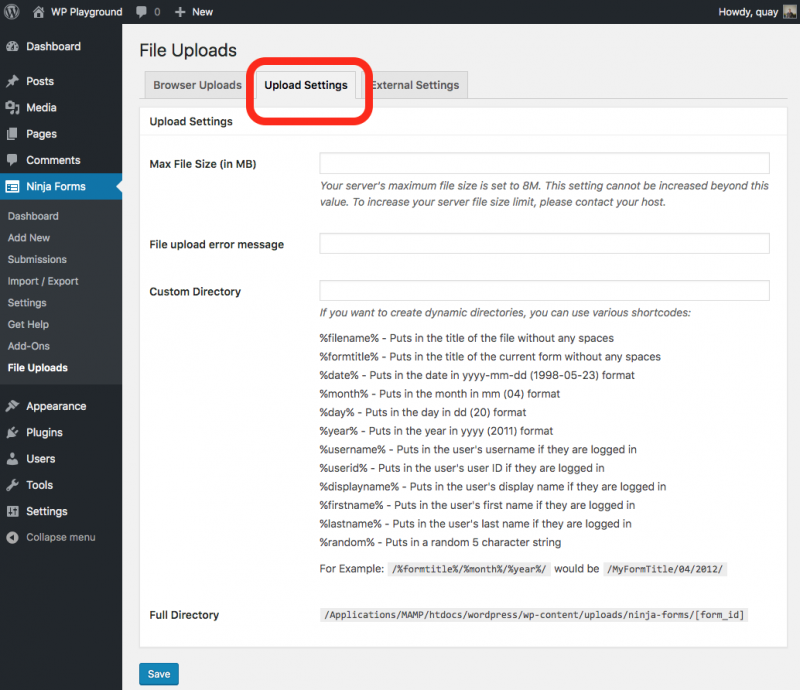This screenshot has width=800, height=690.
Task: Click the Save button
Action: tap(158, 673)
